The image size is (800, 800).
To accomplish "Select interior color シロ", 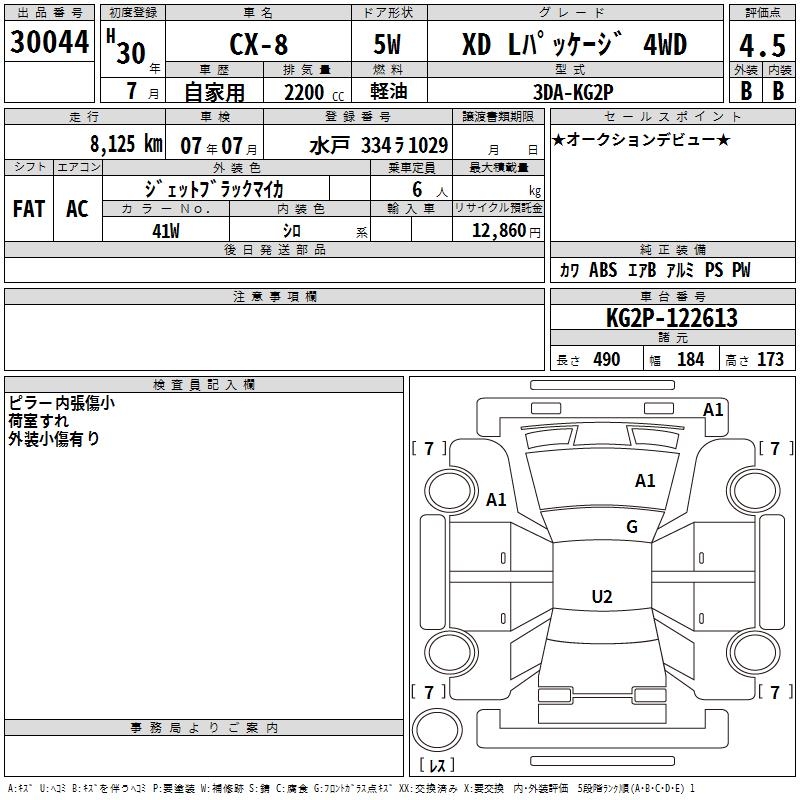I will coord(292,231).
